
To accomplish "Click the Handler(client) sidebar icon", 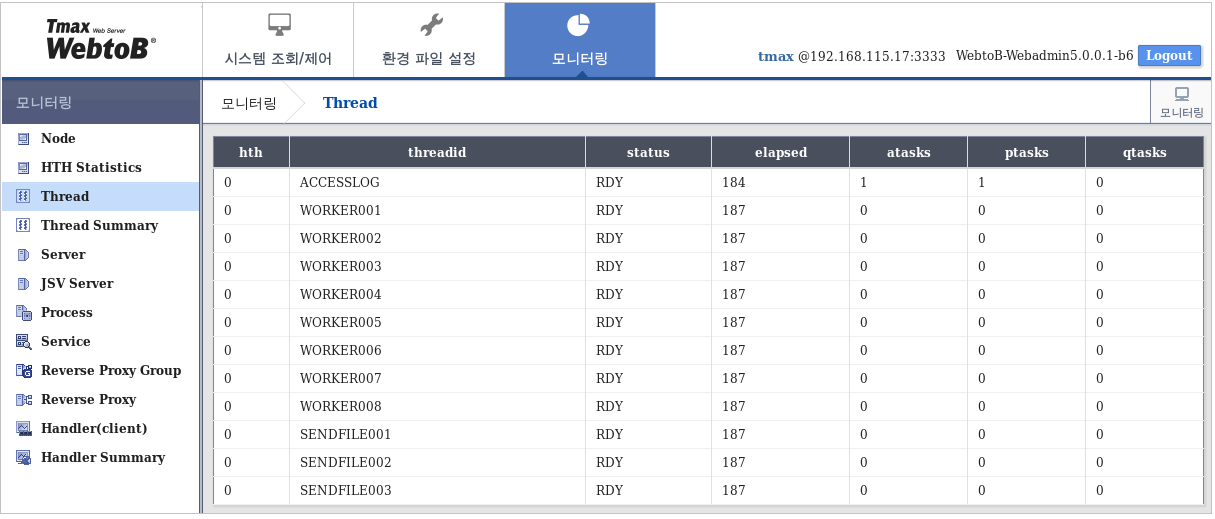I will (23, 429).
